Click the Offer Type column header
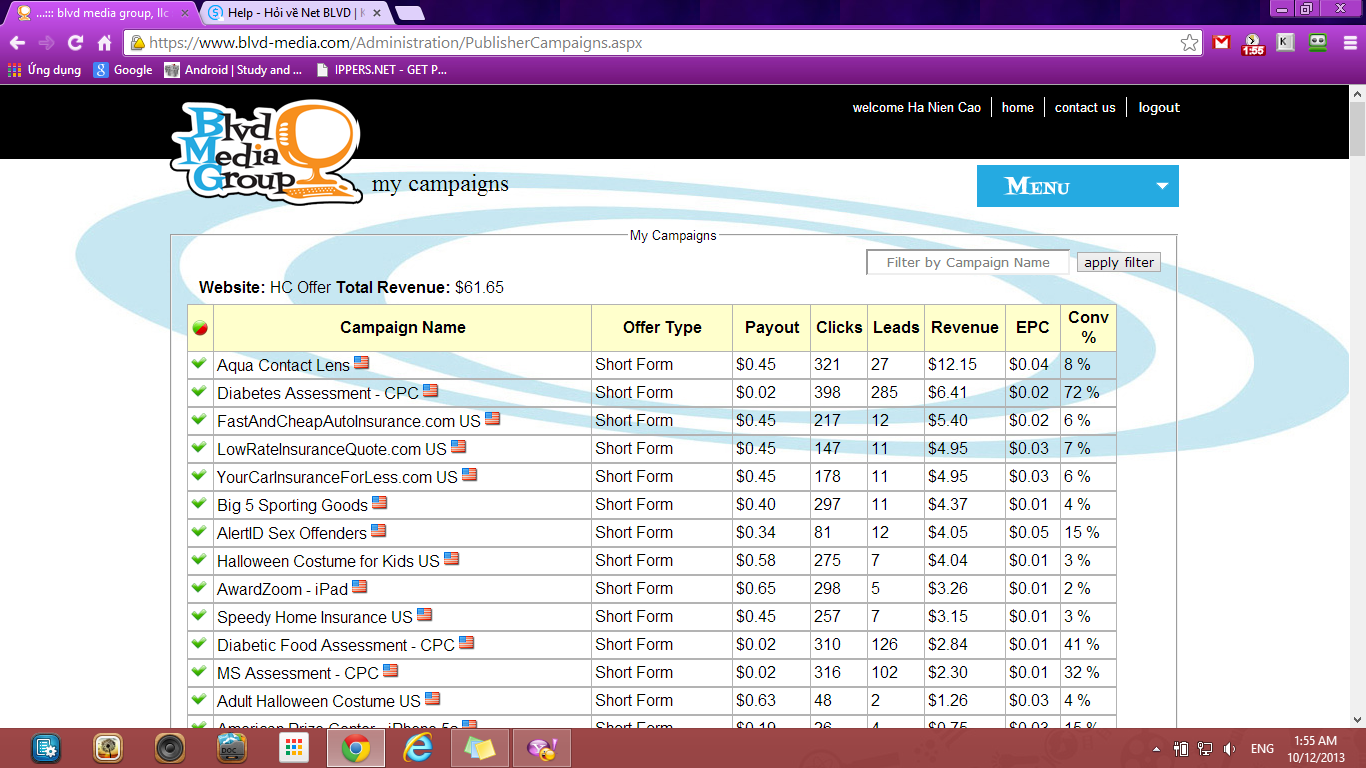 coord(662,327)
